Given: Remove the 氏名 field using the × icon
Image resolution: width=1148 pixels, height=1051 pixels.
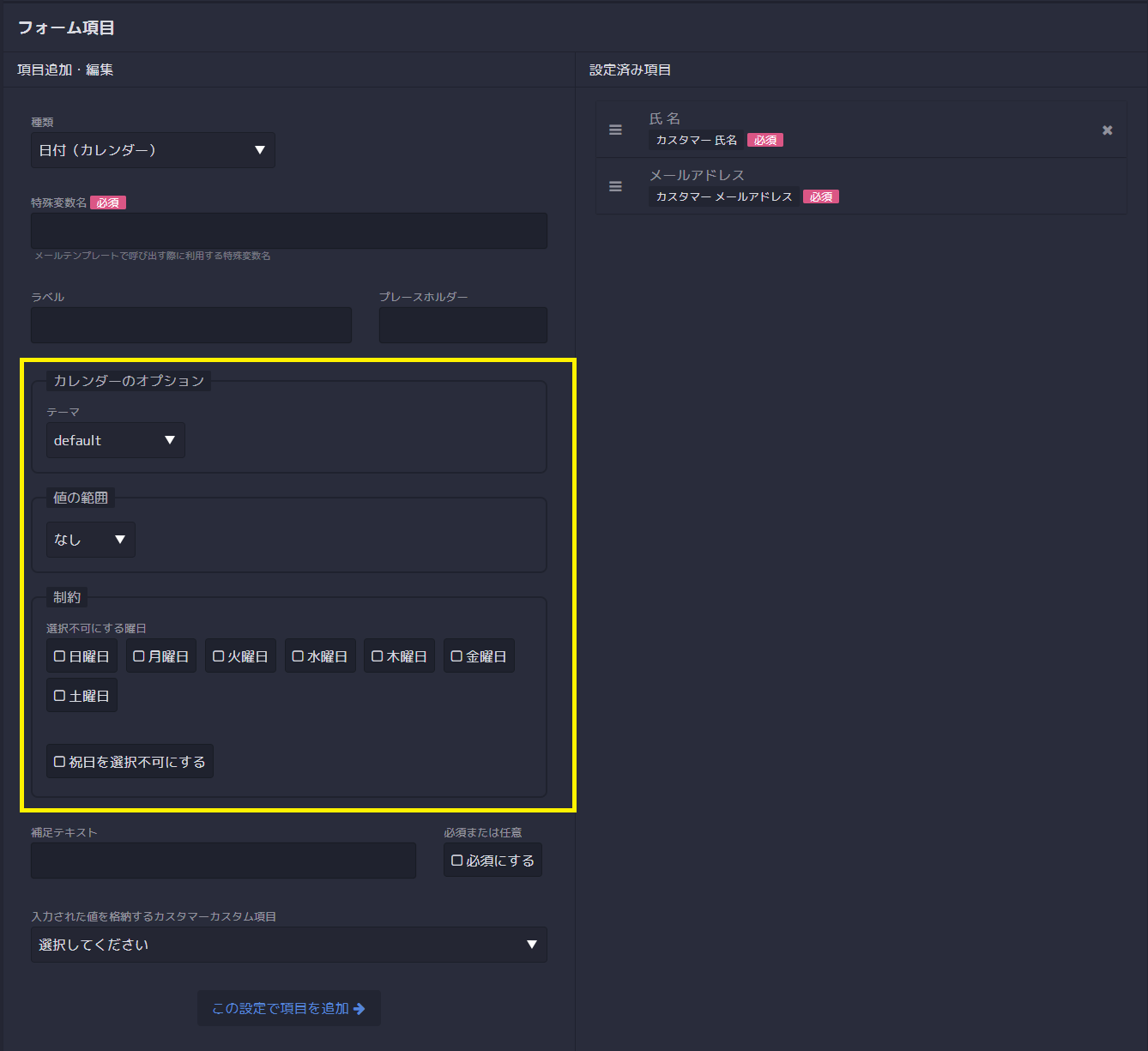Looking at the screenshot, I should tap(1107, 130).
